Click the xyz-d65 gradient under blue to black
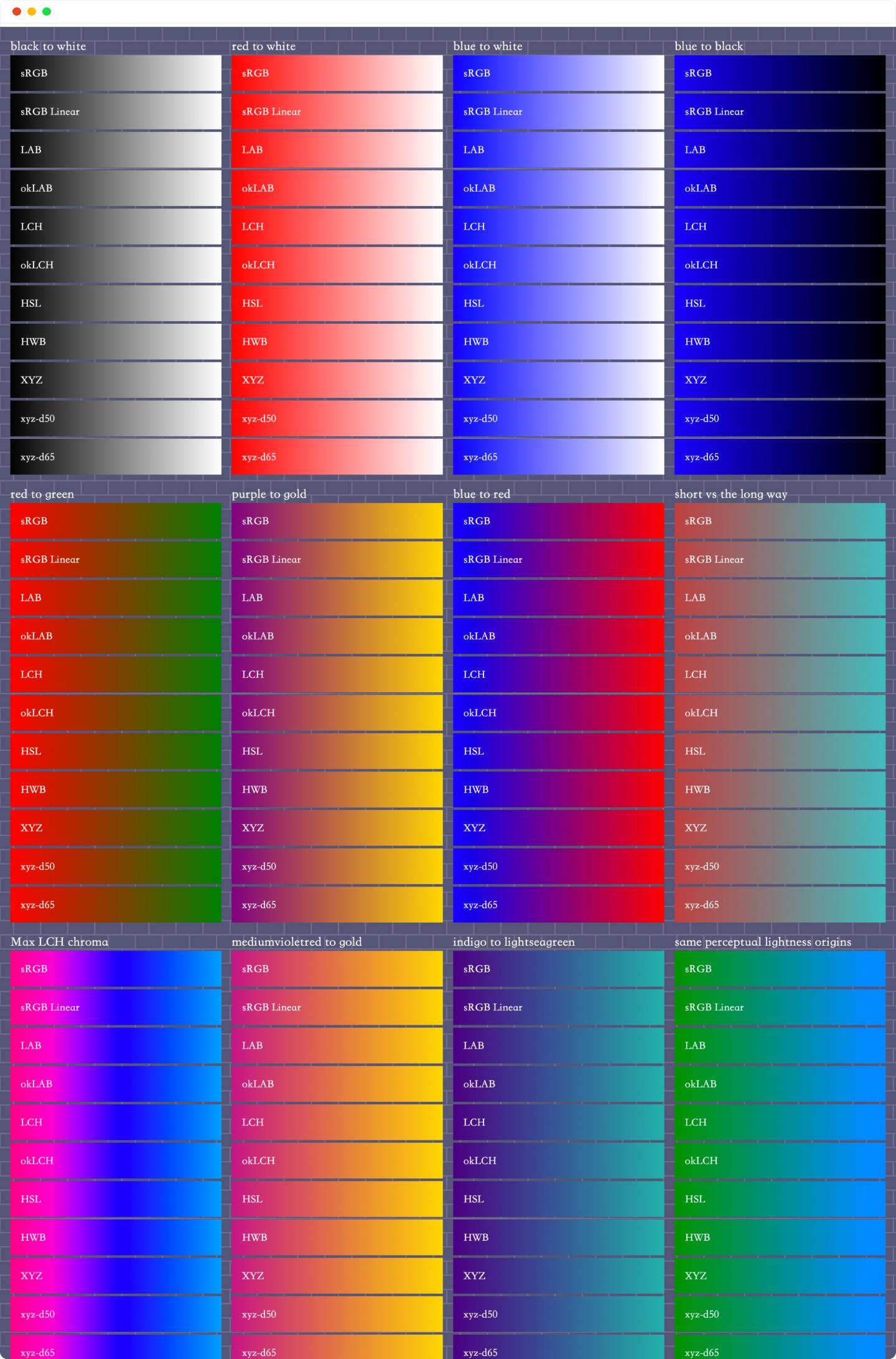896x1359 pixels. tap(780, 457)
